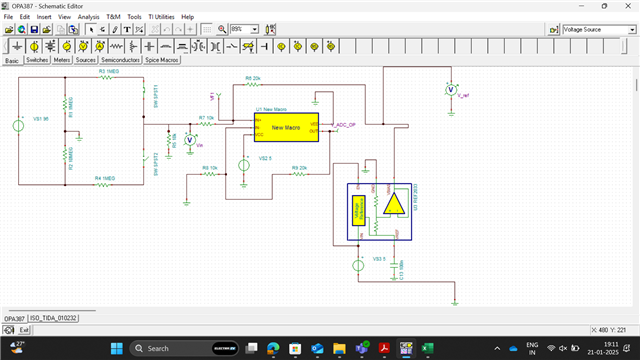
Task: Click the Exit button at bottom left
Action: coord(24,330)
